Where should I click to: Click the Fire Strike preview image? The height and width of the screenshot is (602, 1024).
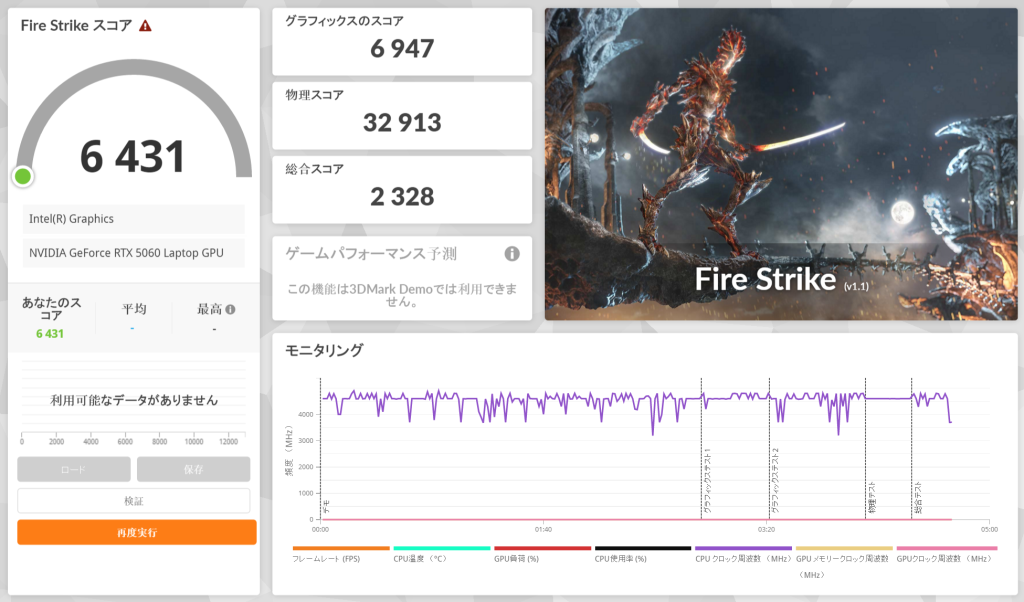(x=780, y=165)
